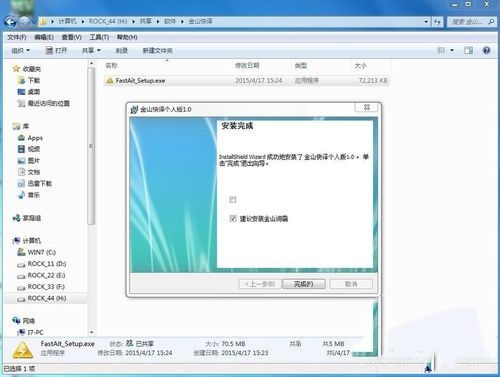
Task: Open the 帮助(H) menu
Action: pyautogui.click(x=127, y=37)
